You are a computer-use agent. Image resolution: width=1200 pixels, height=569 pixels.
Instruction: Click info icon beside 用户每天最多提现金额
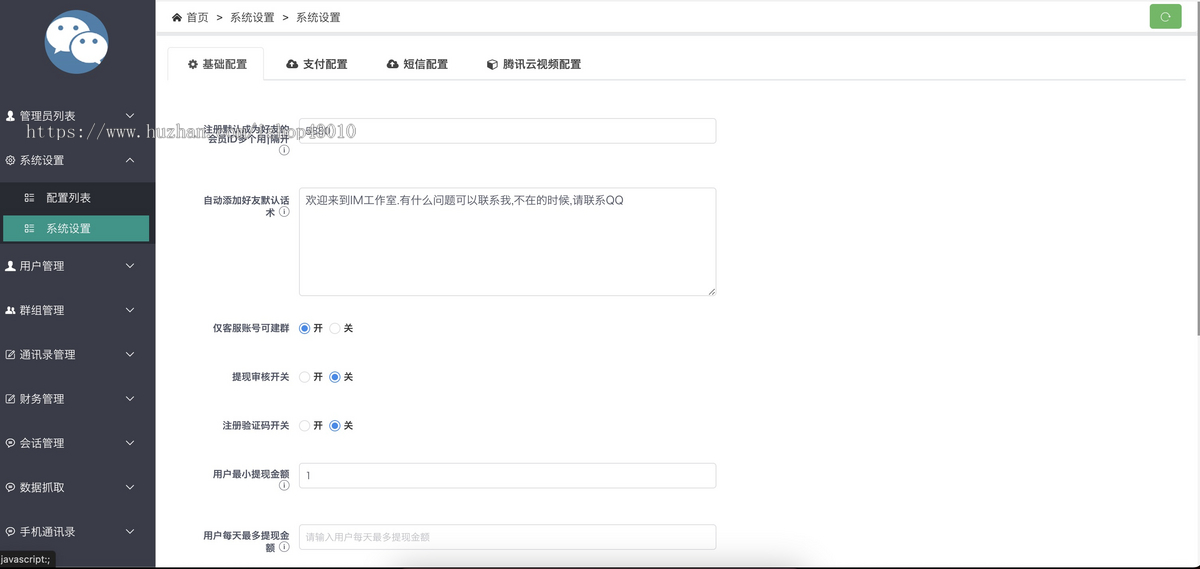(284, 547)
